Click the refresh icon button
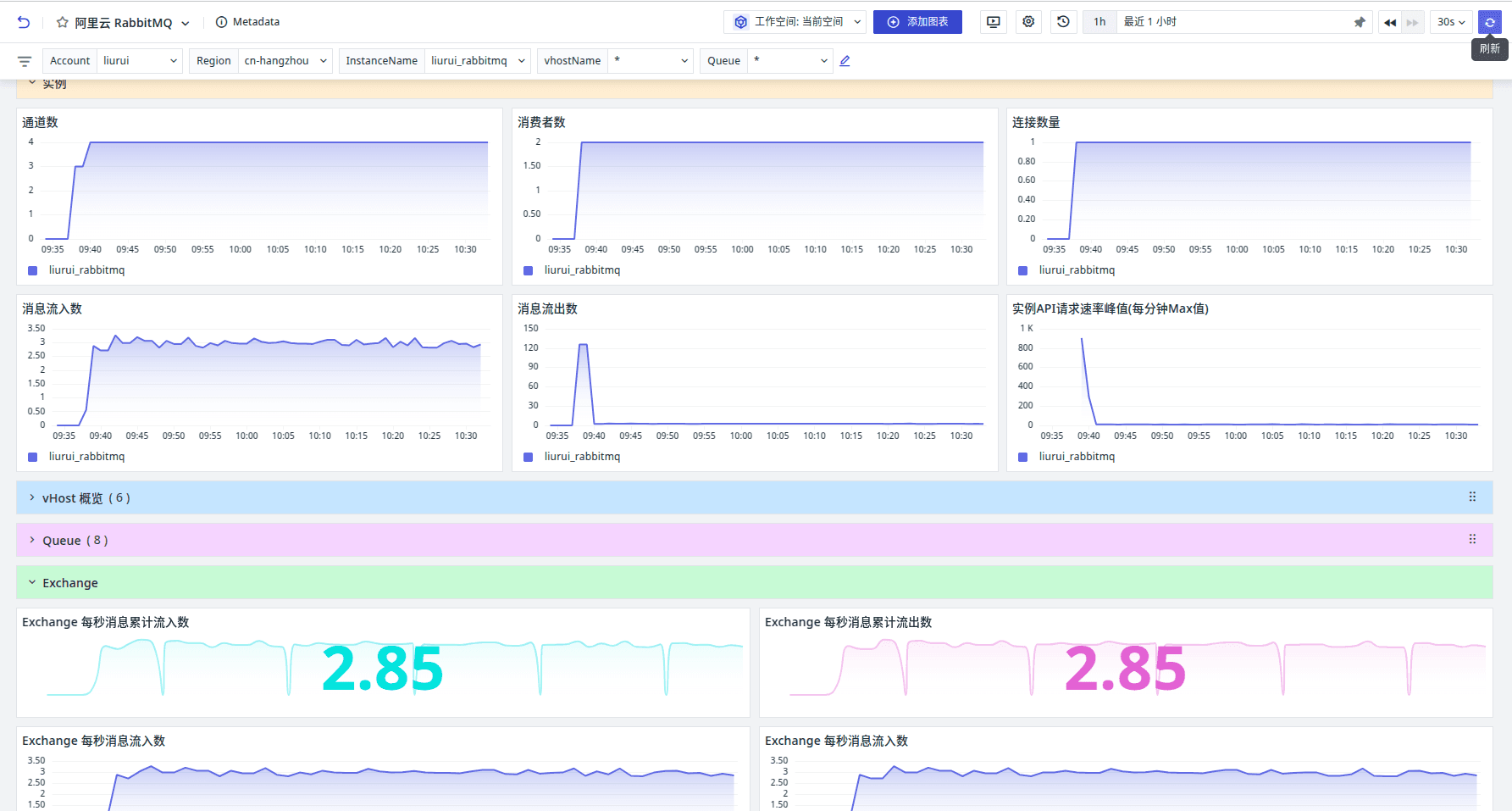 click(x=1490, y=22)
